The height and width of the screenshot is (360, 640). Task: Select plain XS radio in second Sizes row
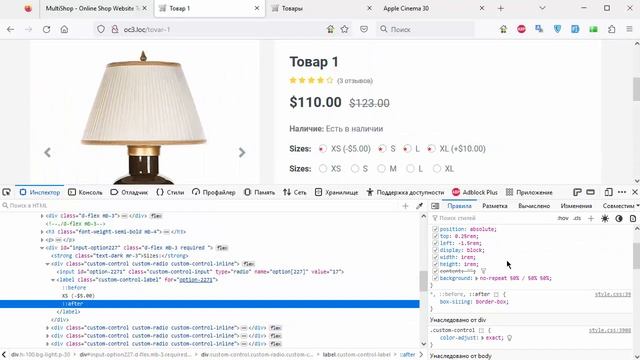pyautogui.click(x=323, y=169)
